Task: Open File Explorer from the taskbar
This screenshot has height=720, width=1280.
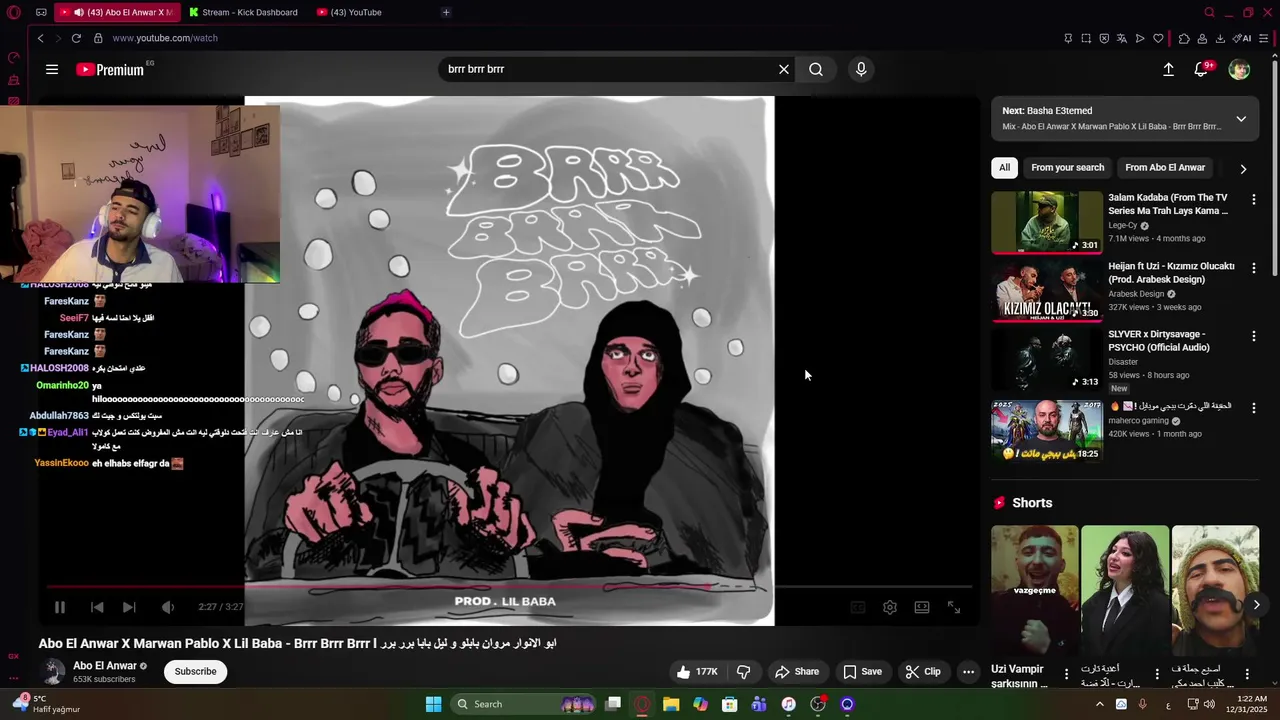Action: tap(671, 704)
